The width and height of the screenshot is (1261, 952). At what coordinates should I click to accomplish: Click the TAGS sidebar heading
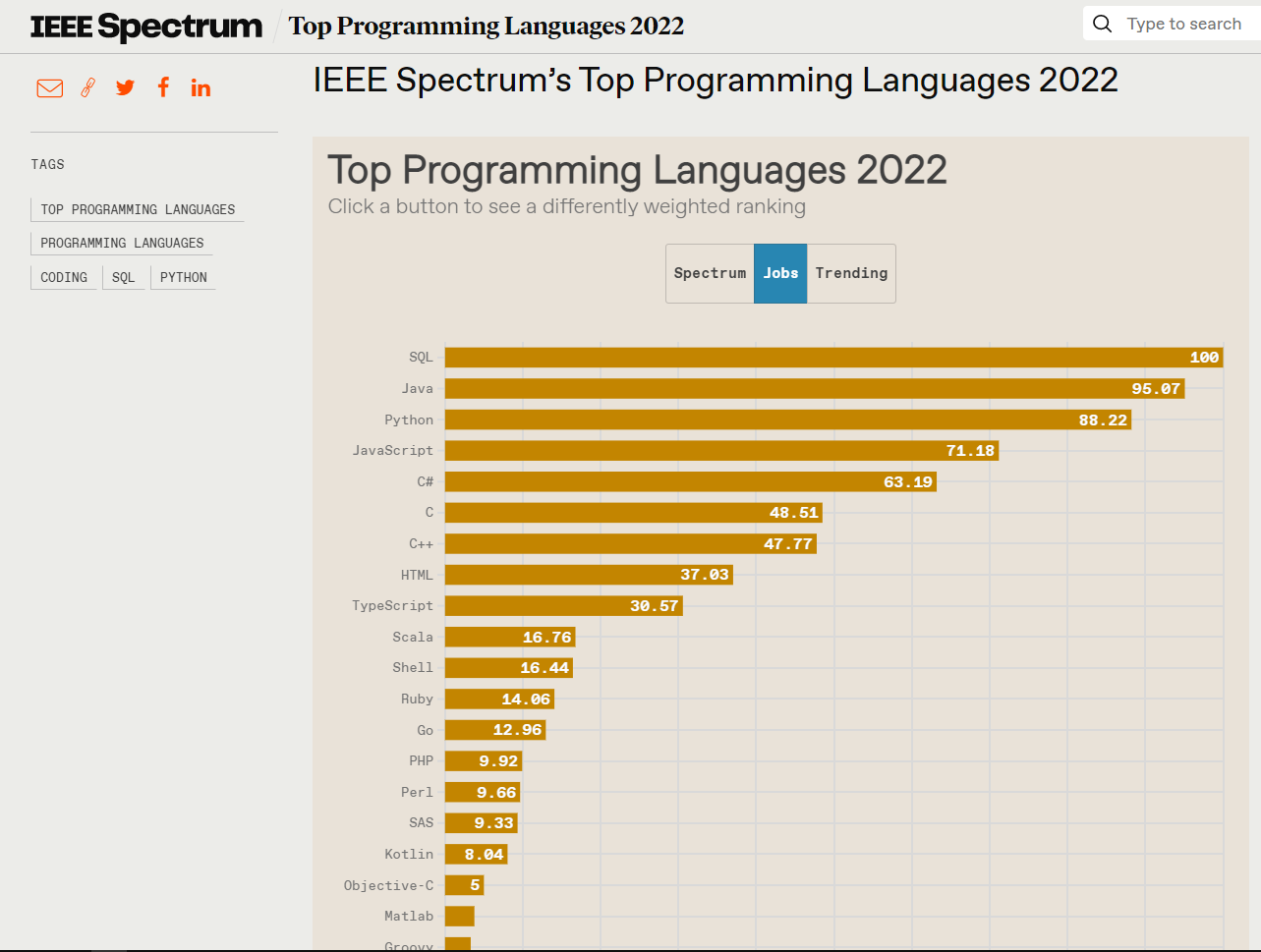[47, 164]
